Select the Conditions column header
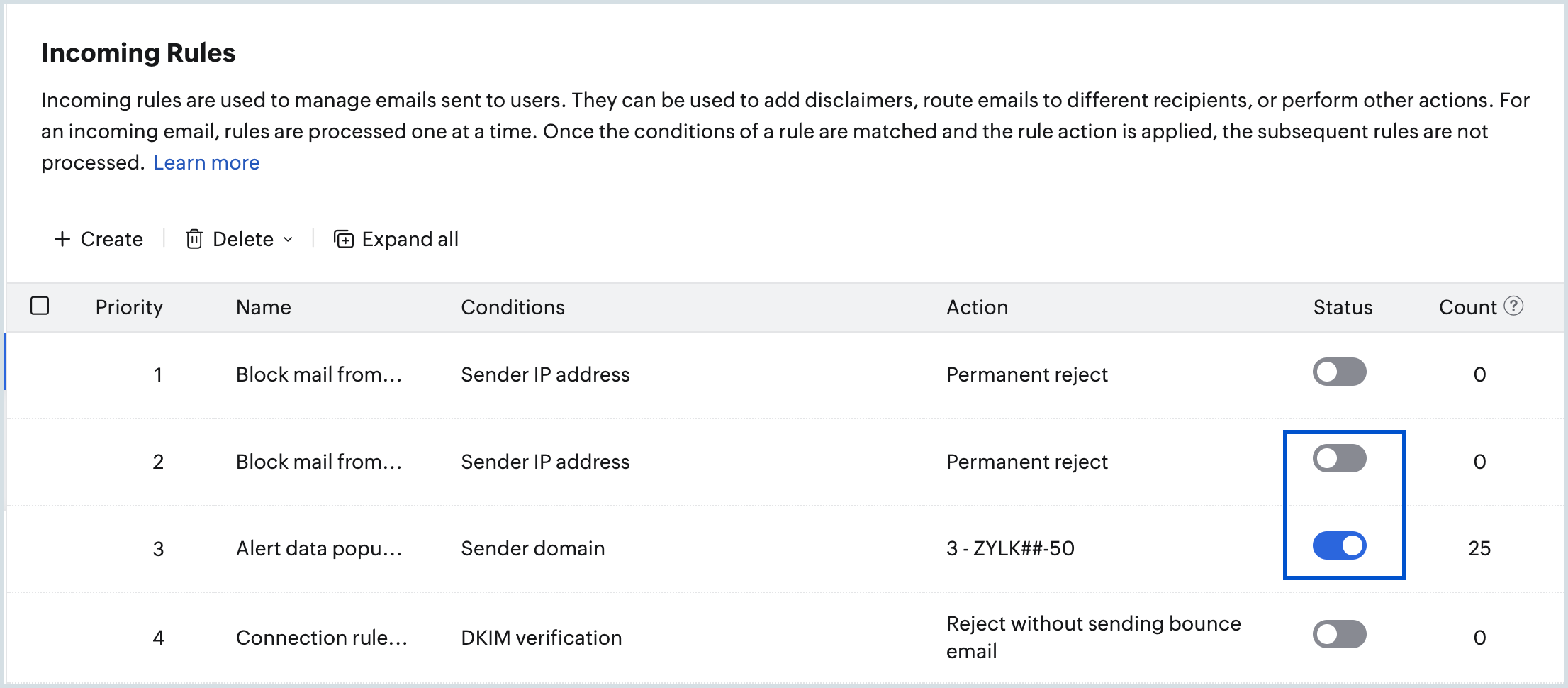Screen dimensions: 1568x688 tap(513, 307)
